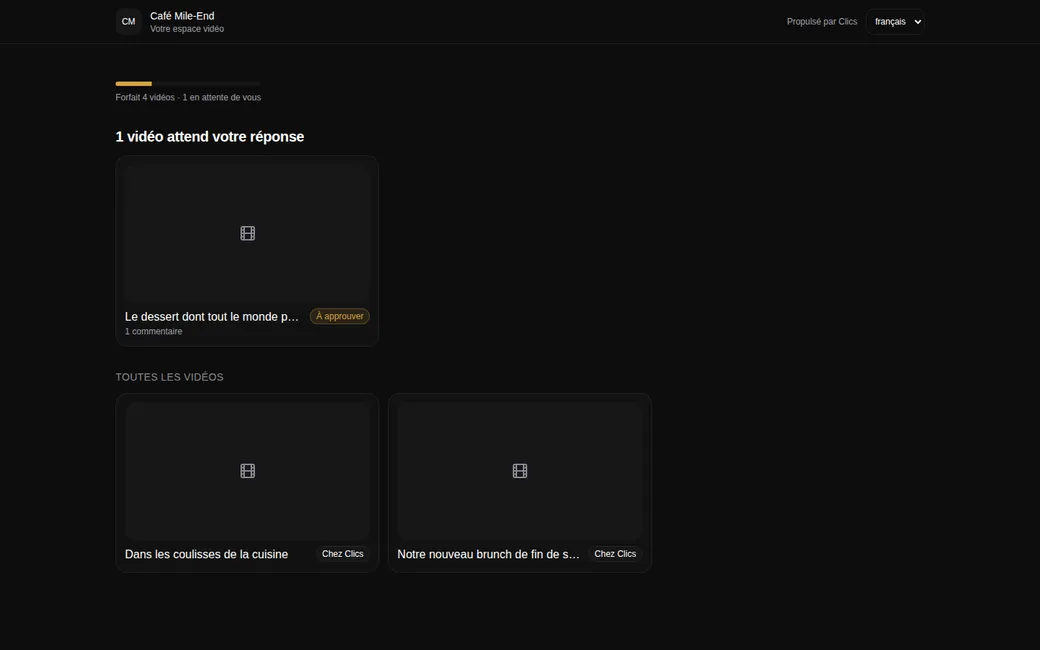Click the film icon on the brunch video
This screenshot has height=650, width=1040.
pyautogui.click(x=520, y=471)
